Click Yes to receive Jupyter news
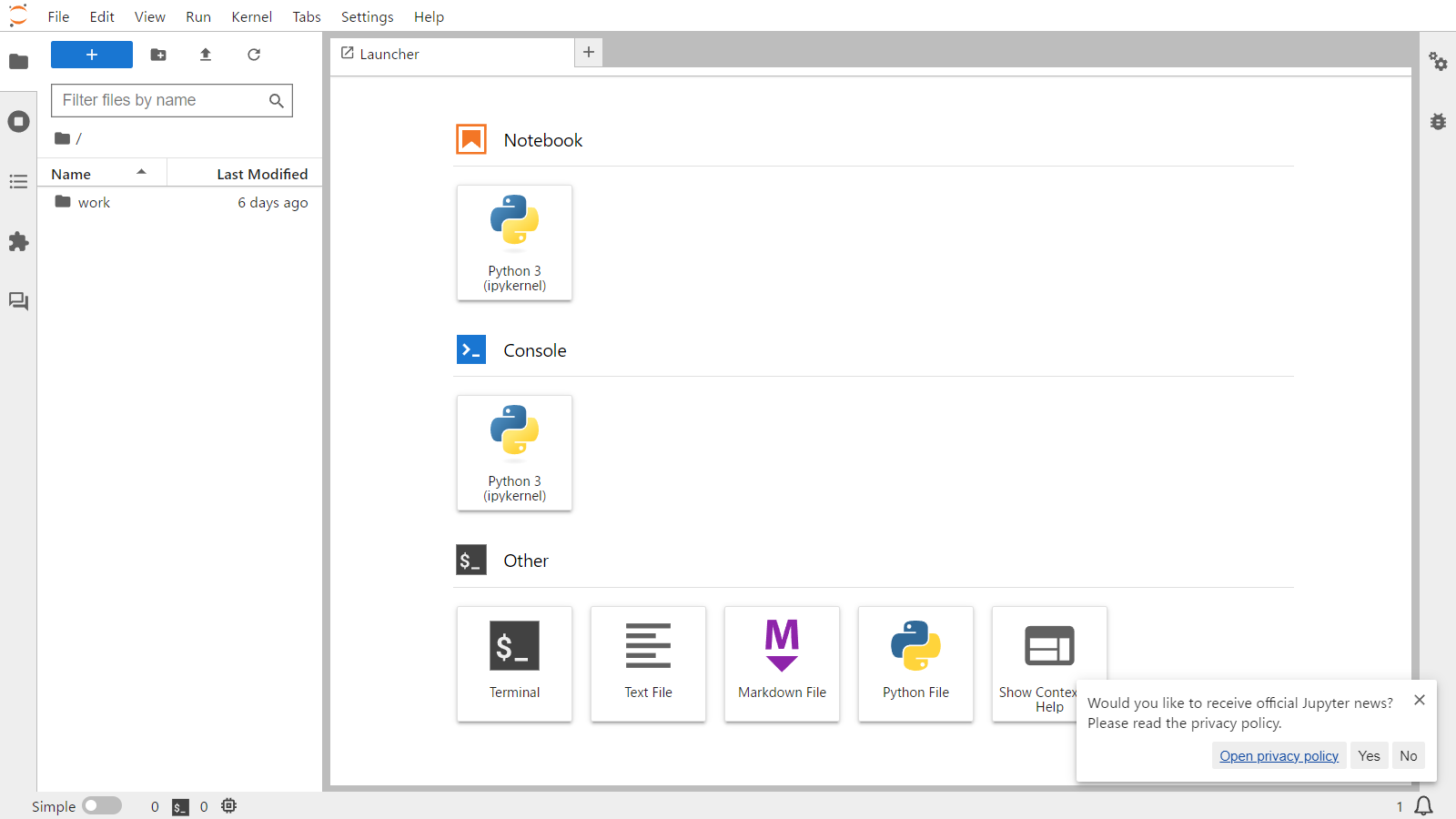 point(1369,756)
